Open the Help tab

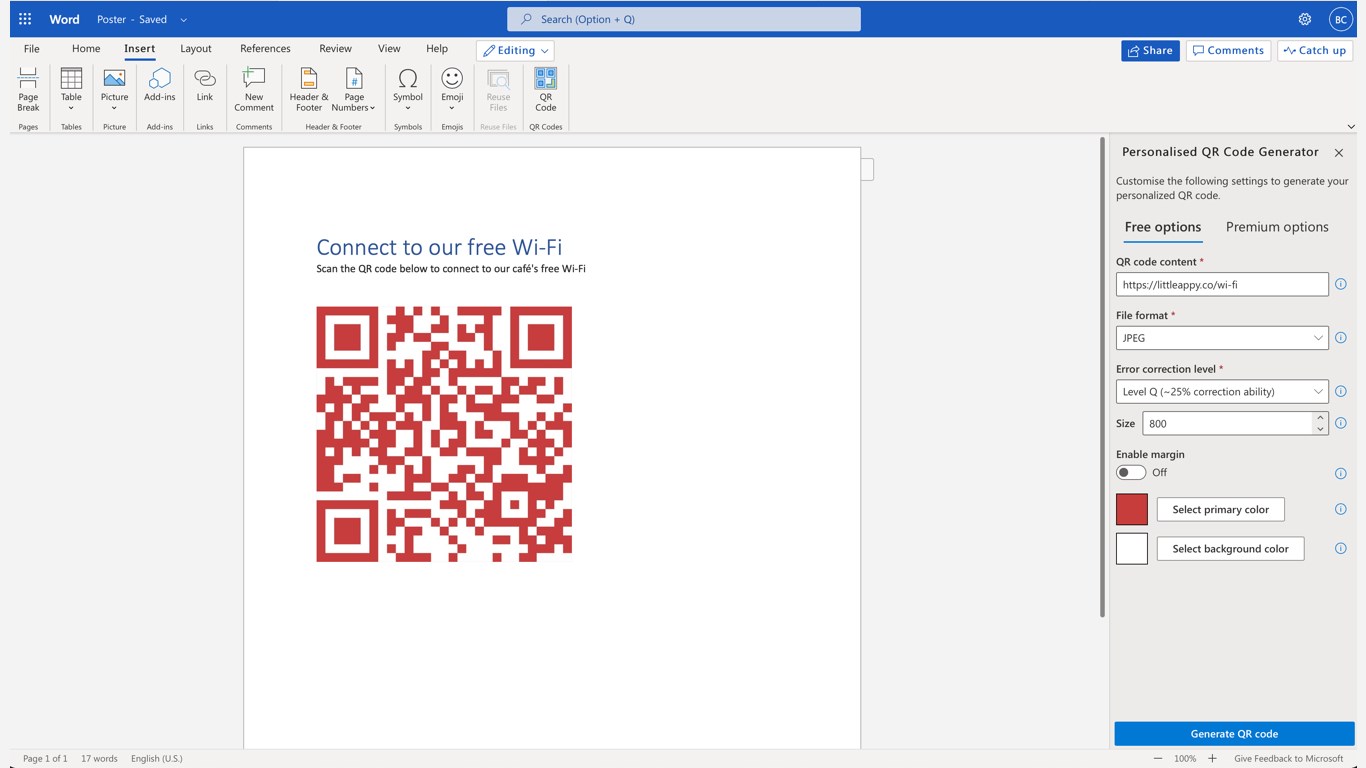(437, 49)
